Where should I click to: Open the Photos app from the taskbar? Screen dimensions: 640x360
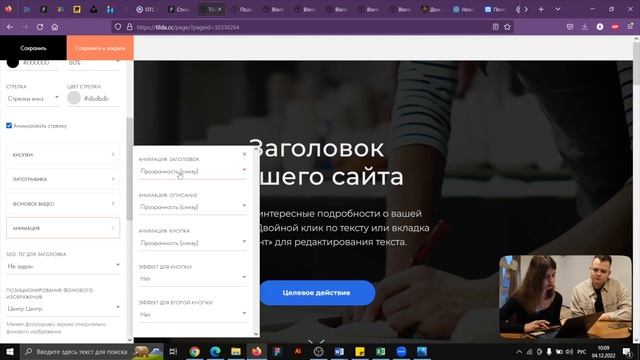[x=422, y=351]
